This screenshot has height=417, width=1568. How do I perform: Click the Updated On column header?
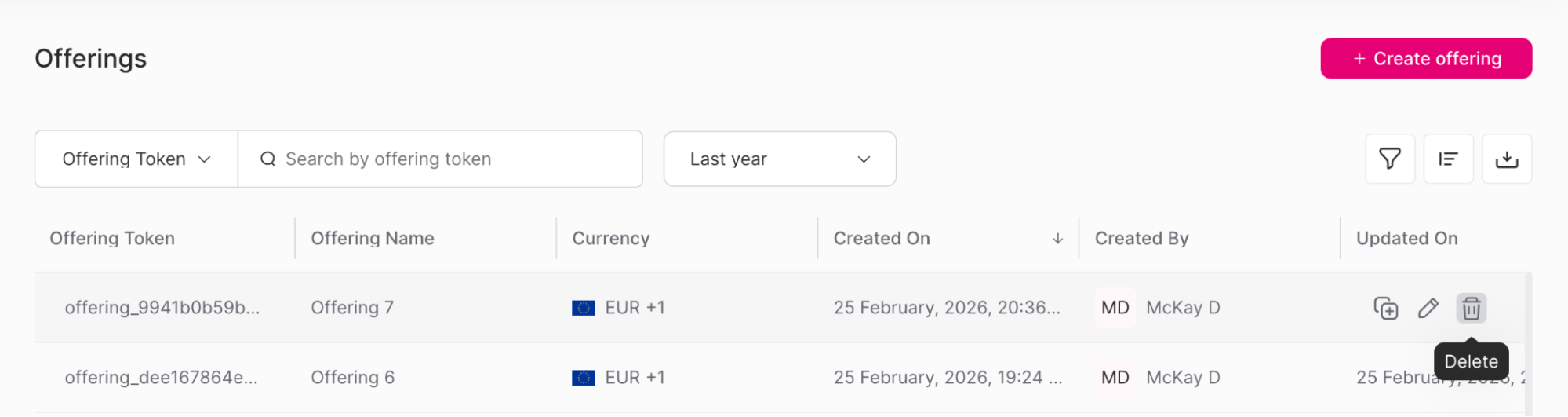[1406, 239]
